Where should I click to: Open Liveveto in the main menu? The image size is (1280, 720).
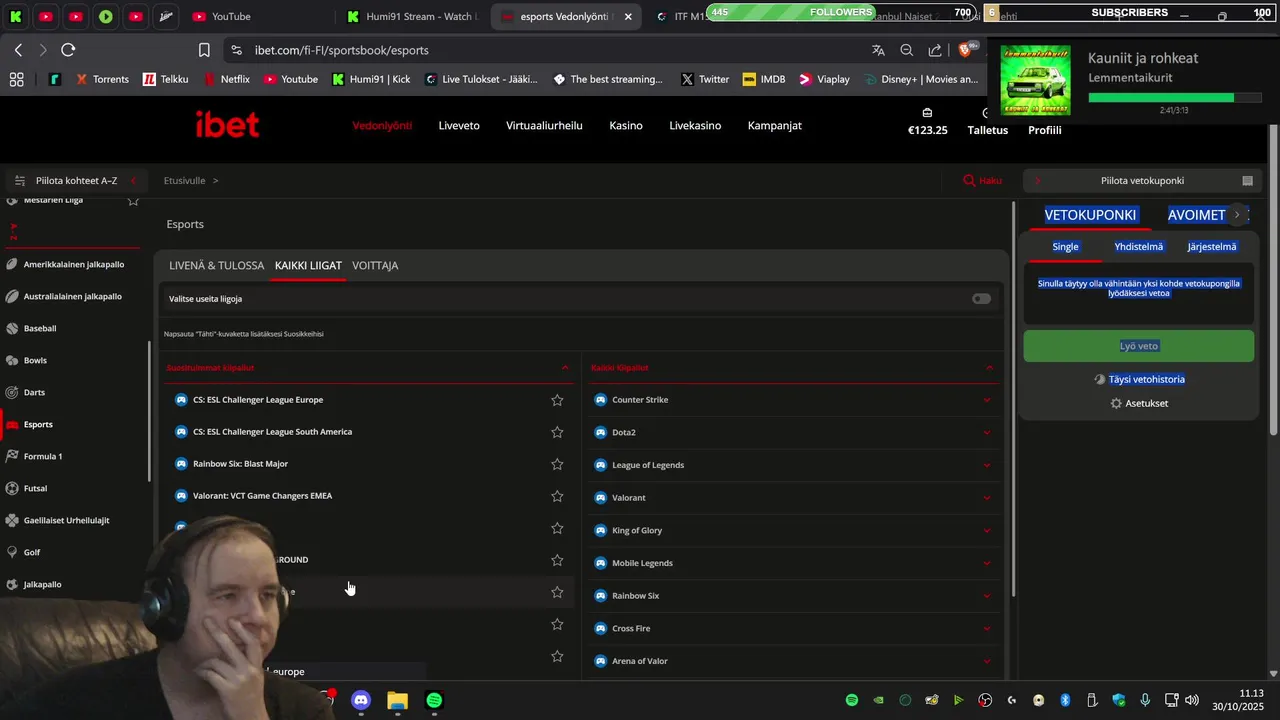click(459, 126)
